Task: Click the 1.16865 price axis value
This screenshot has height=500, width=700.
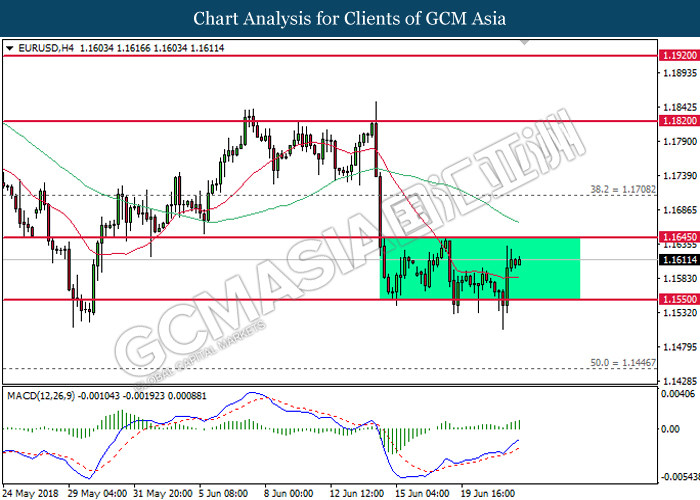Action: click(x=680, y=210)
